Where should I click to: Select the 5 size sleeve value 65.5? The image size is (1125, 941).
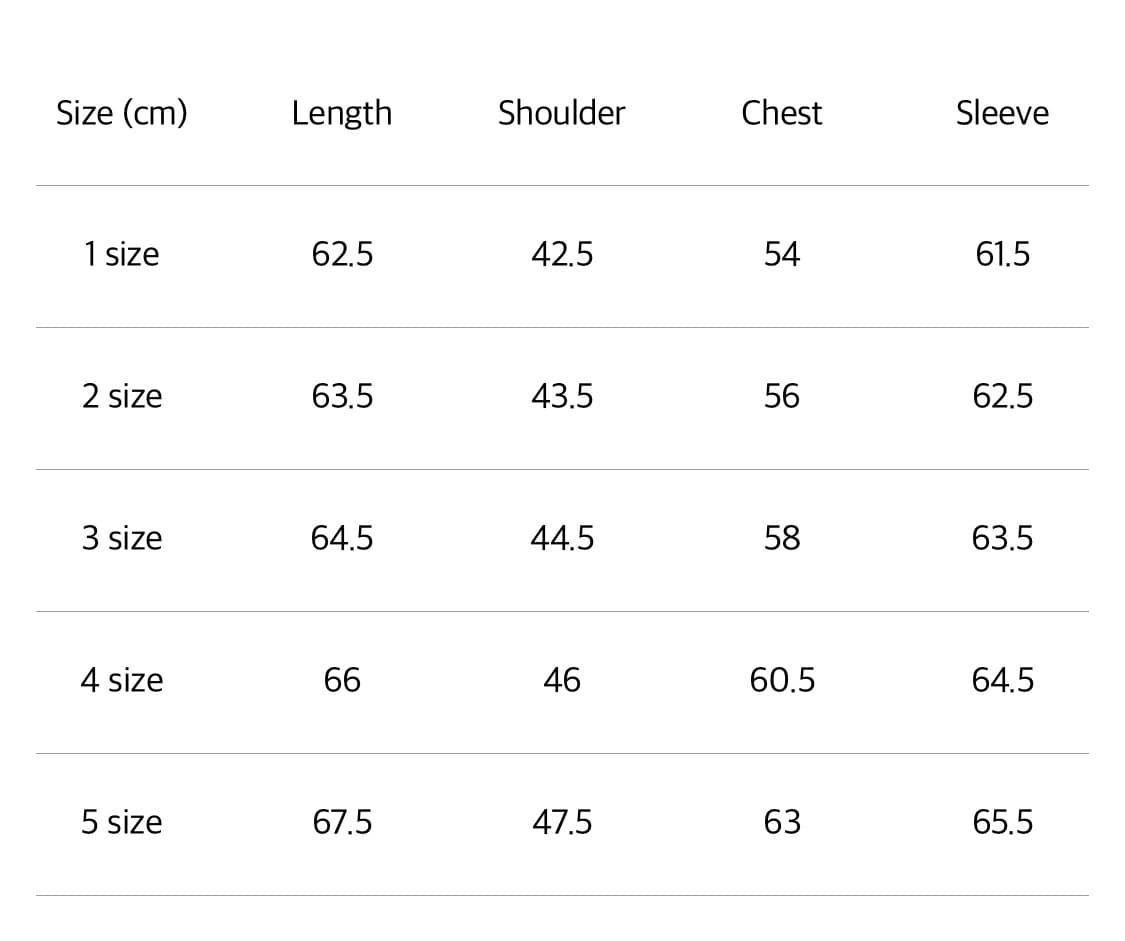tap(1002, 823)
